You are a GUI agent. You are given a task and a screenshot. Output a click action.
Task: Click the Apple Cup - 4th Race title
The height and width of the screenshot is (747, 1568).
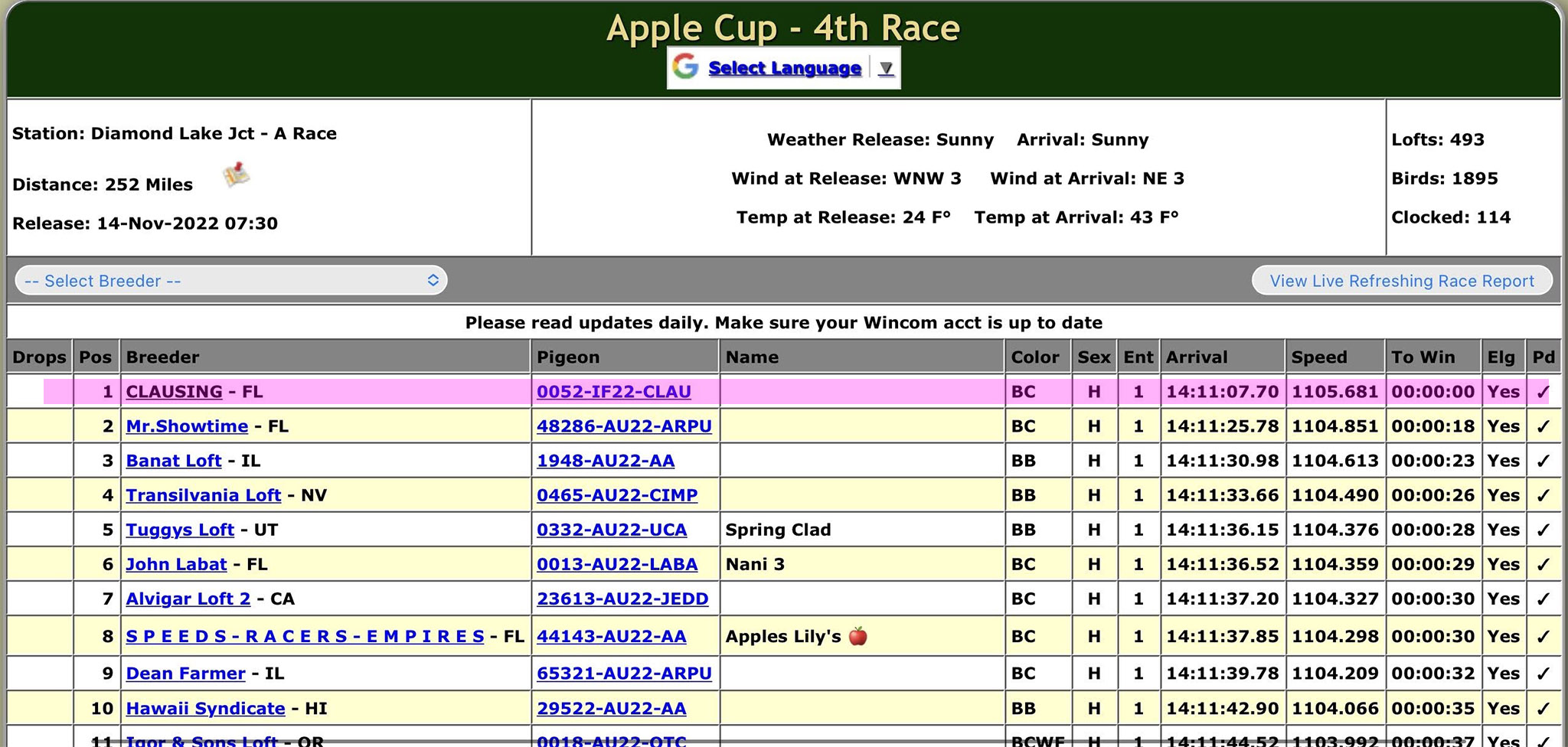pos(783,28)
